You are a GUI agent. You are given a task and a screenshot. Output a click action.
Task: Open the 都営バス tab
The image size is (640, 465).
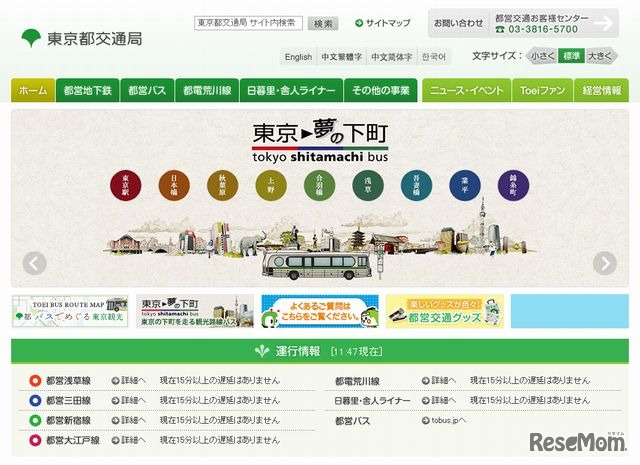(147, 90)
